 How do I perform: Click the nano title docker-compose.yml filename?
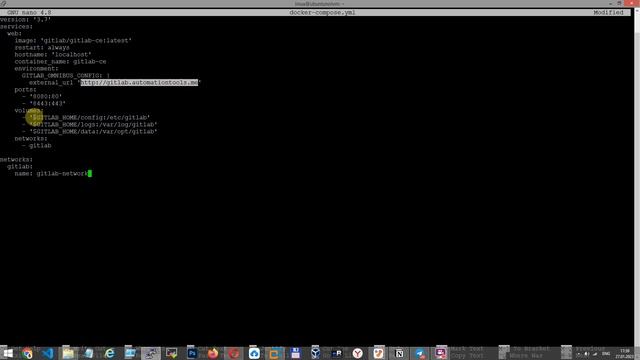pos(322,13)
